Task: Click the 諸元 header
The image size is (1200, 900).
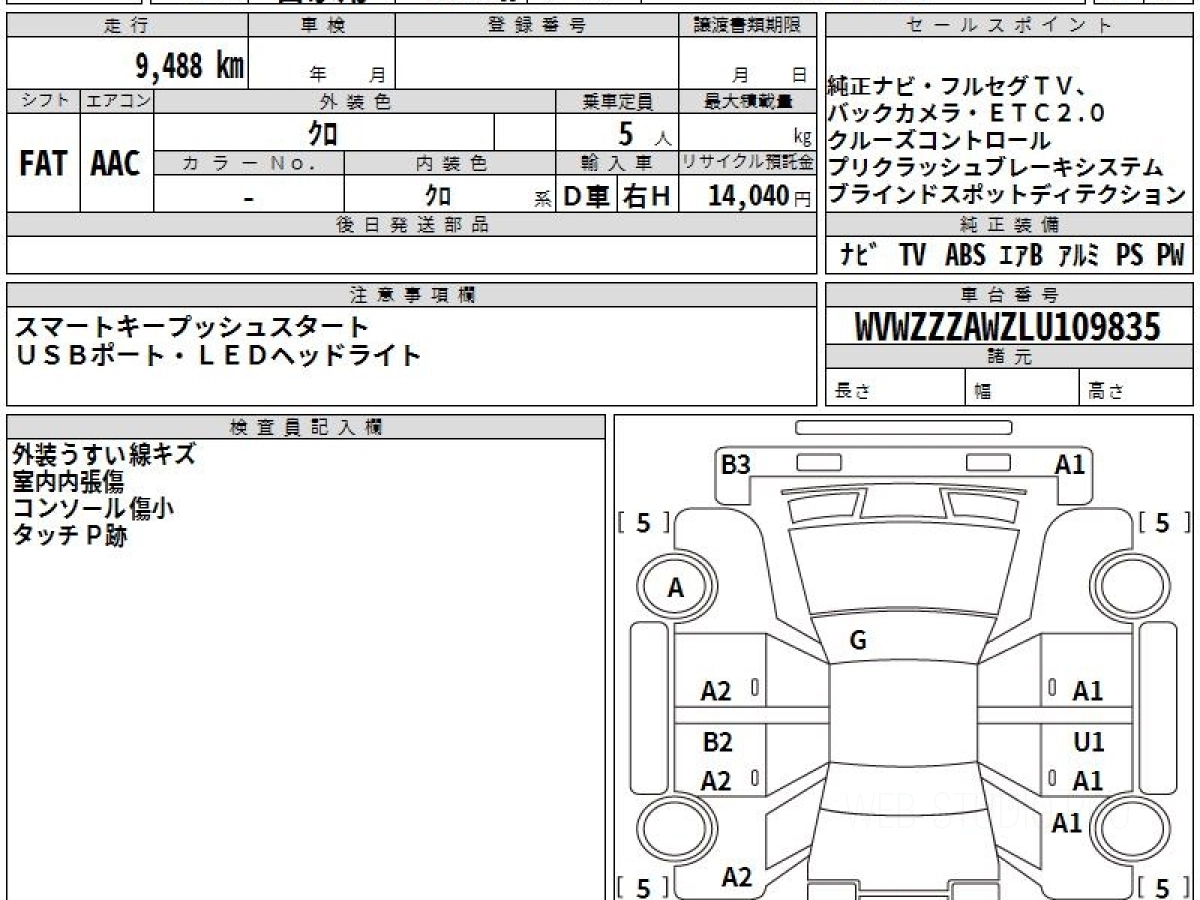Action: 1010,357
